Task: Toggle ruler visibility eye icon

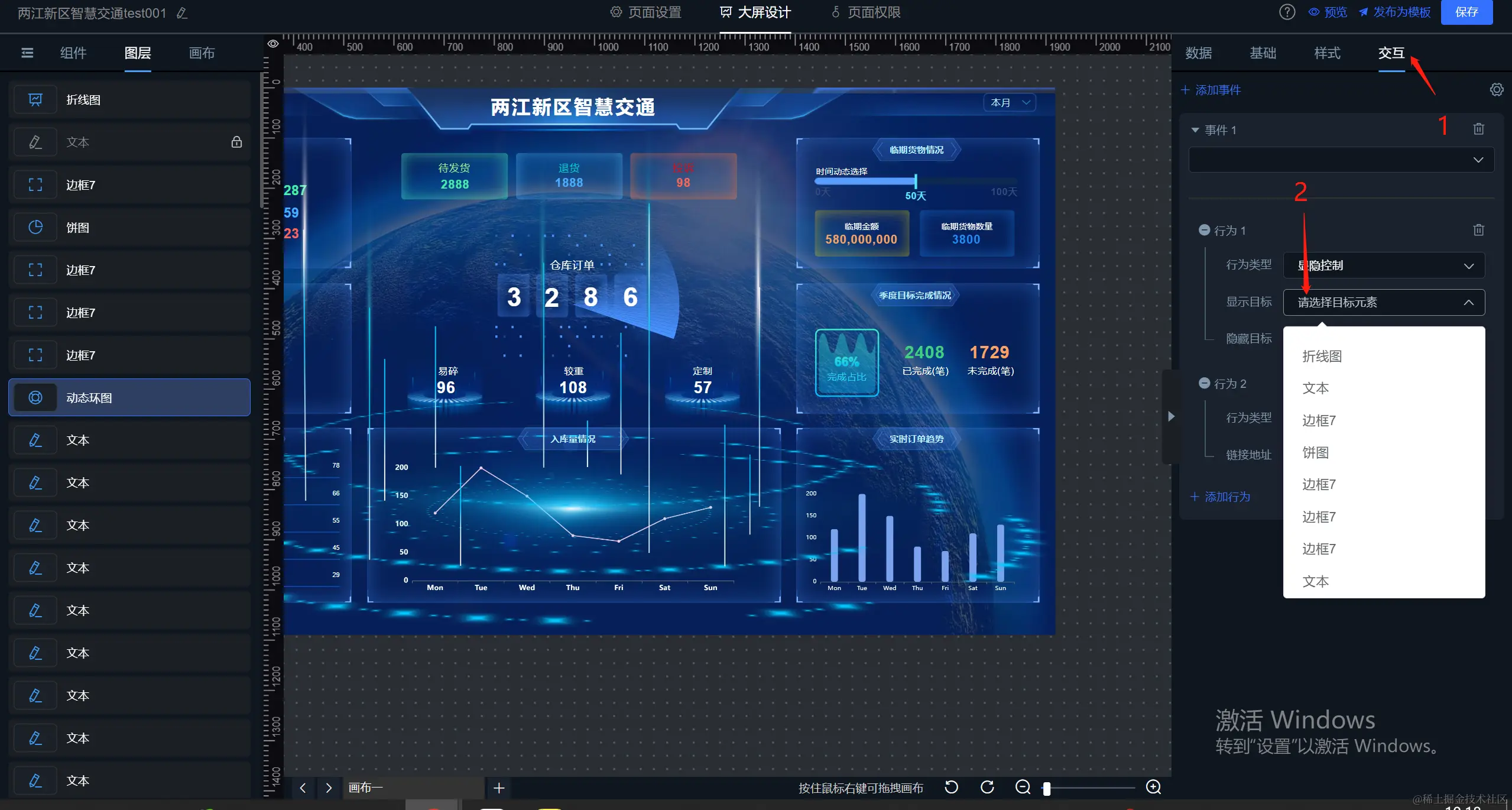Action: (x=272, y=44)
